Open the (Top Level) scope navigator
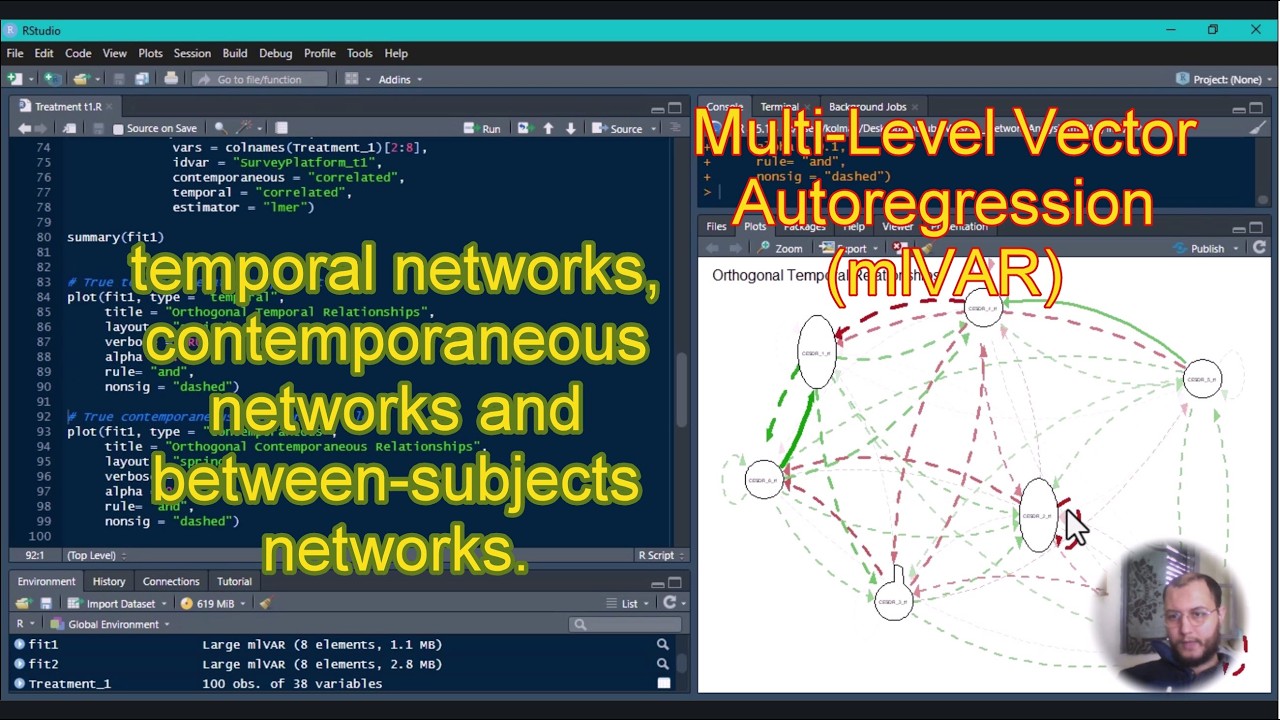 pyautogui.click(x=95, y=555)
